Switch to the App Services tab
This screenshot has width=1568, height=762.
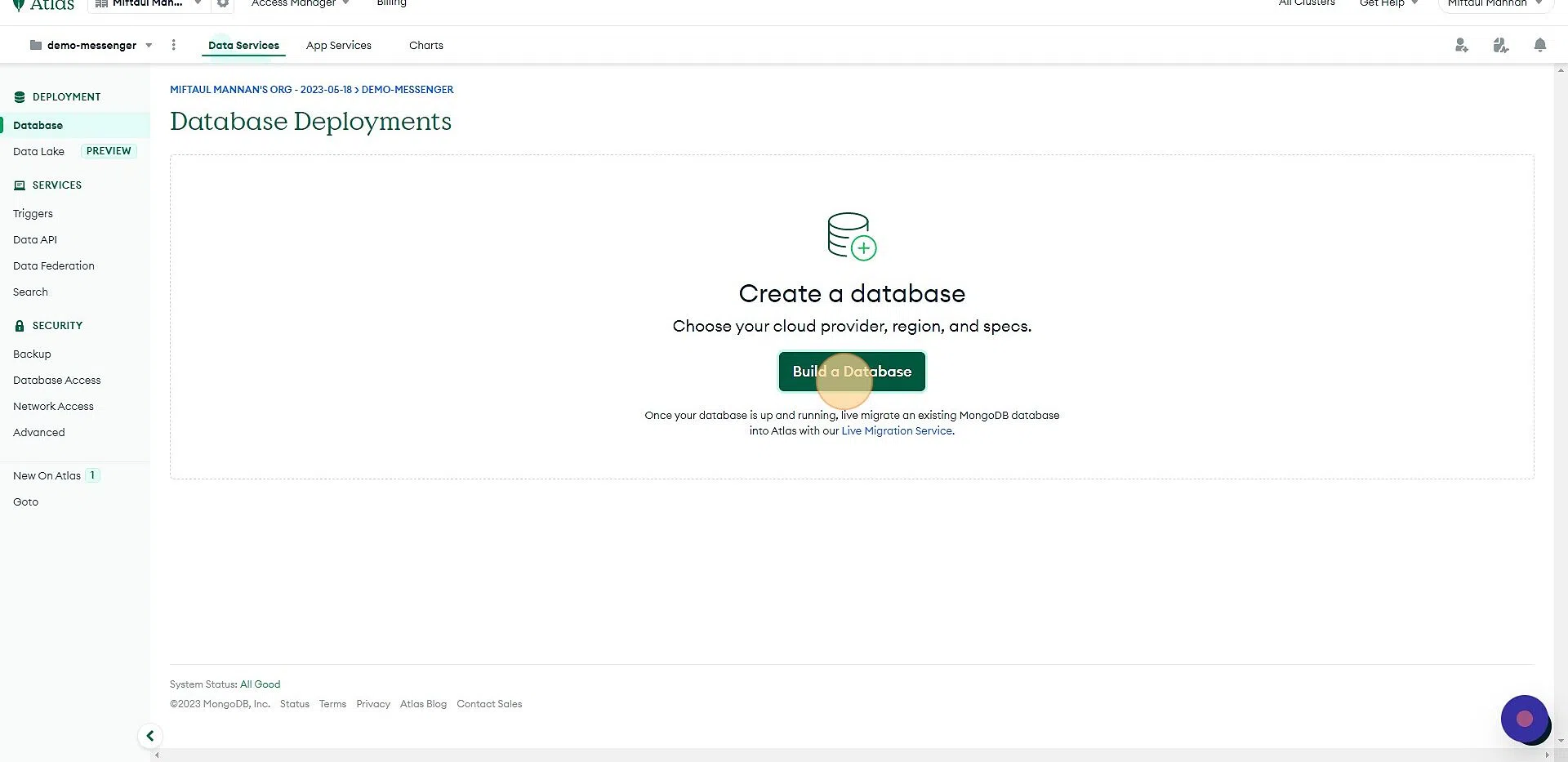coord(338,46)
